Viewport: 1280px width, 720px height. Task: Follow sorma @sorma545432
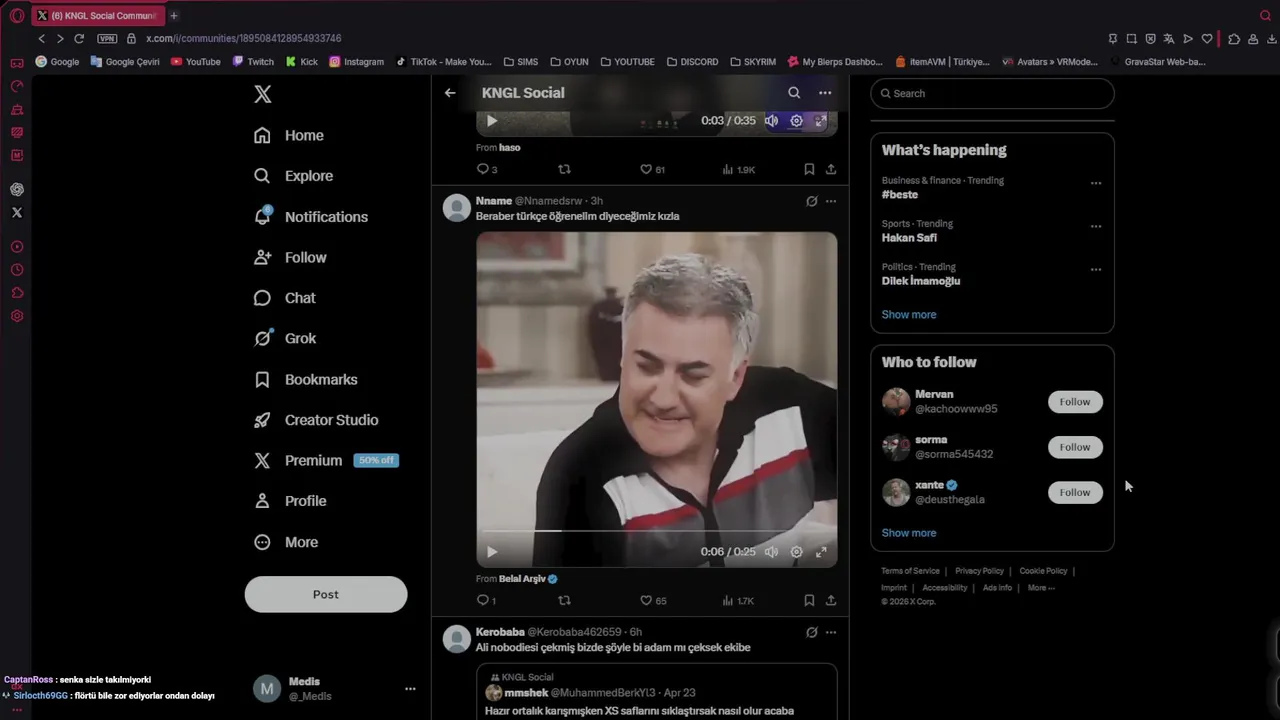pos(1075,447)
